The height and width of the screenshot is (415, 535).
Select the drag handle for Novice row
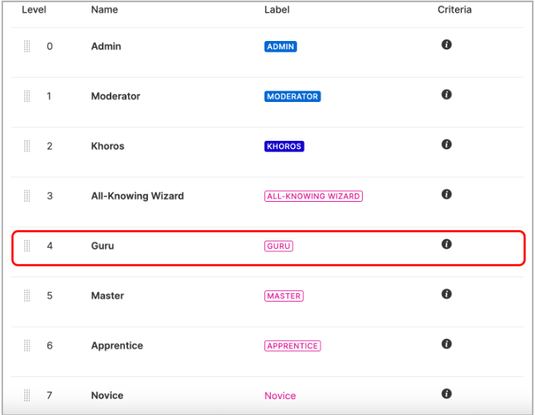27,395
